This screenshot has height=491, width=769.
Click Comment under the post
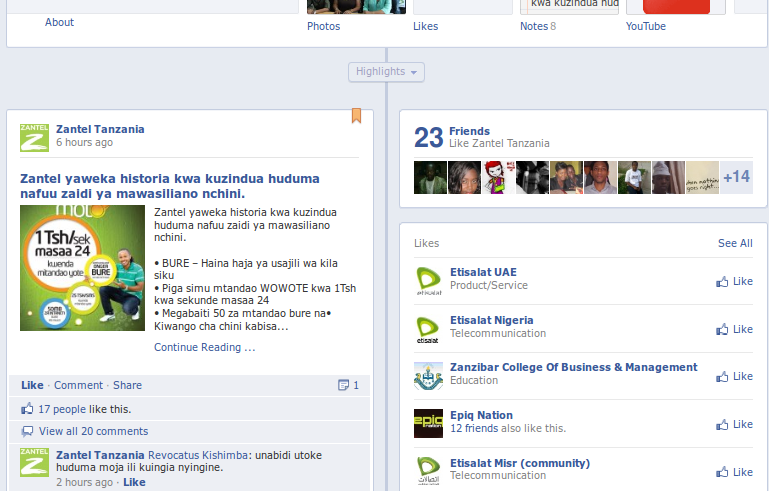click(x=78, y=386)
